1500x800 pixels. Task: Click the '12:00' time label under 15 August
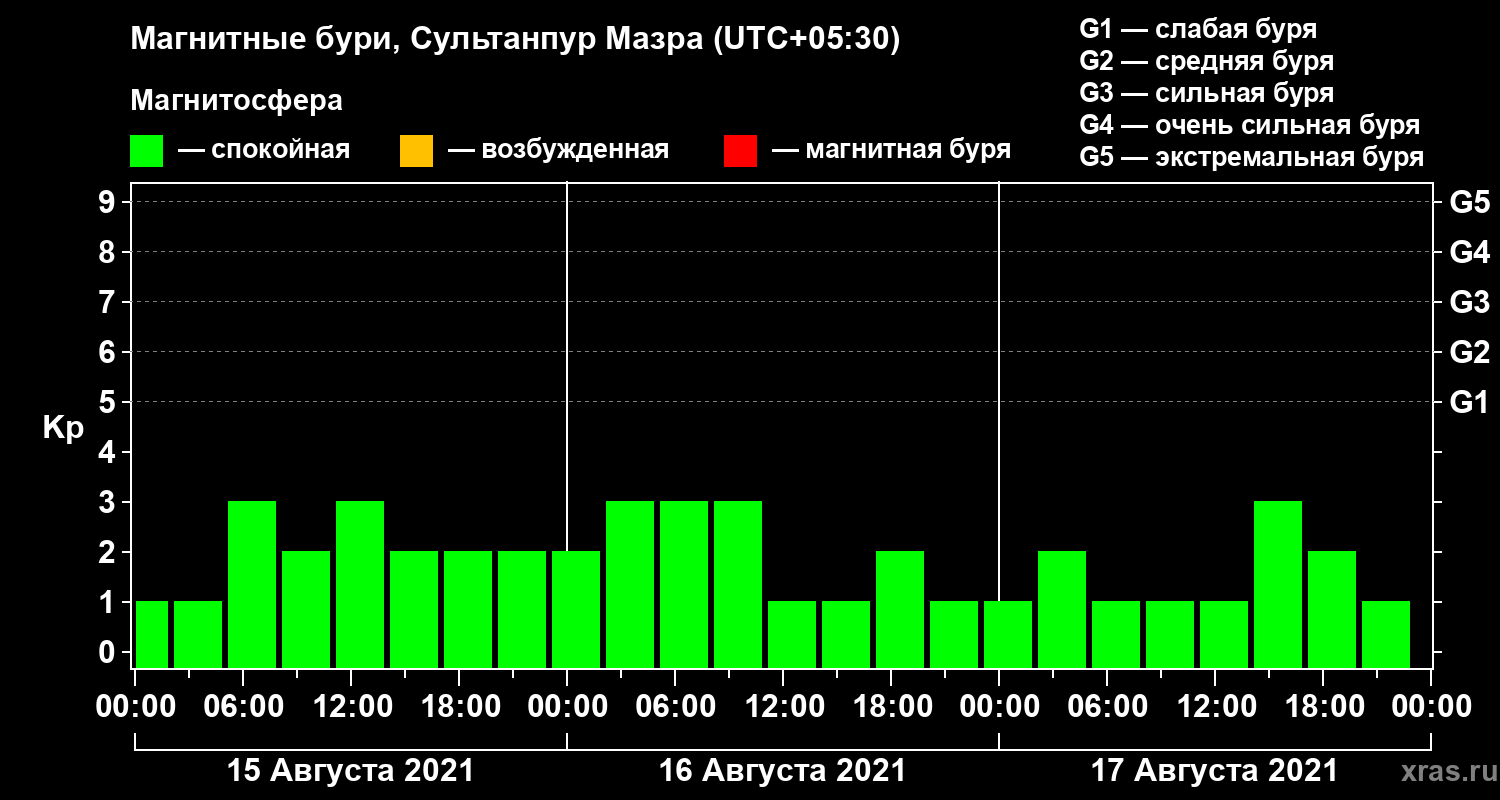click(351, 706)
